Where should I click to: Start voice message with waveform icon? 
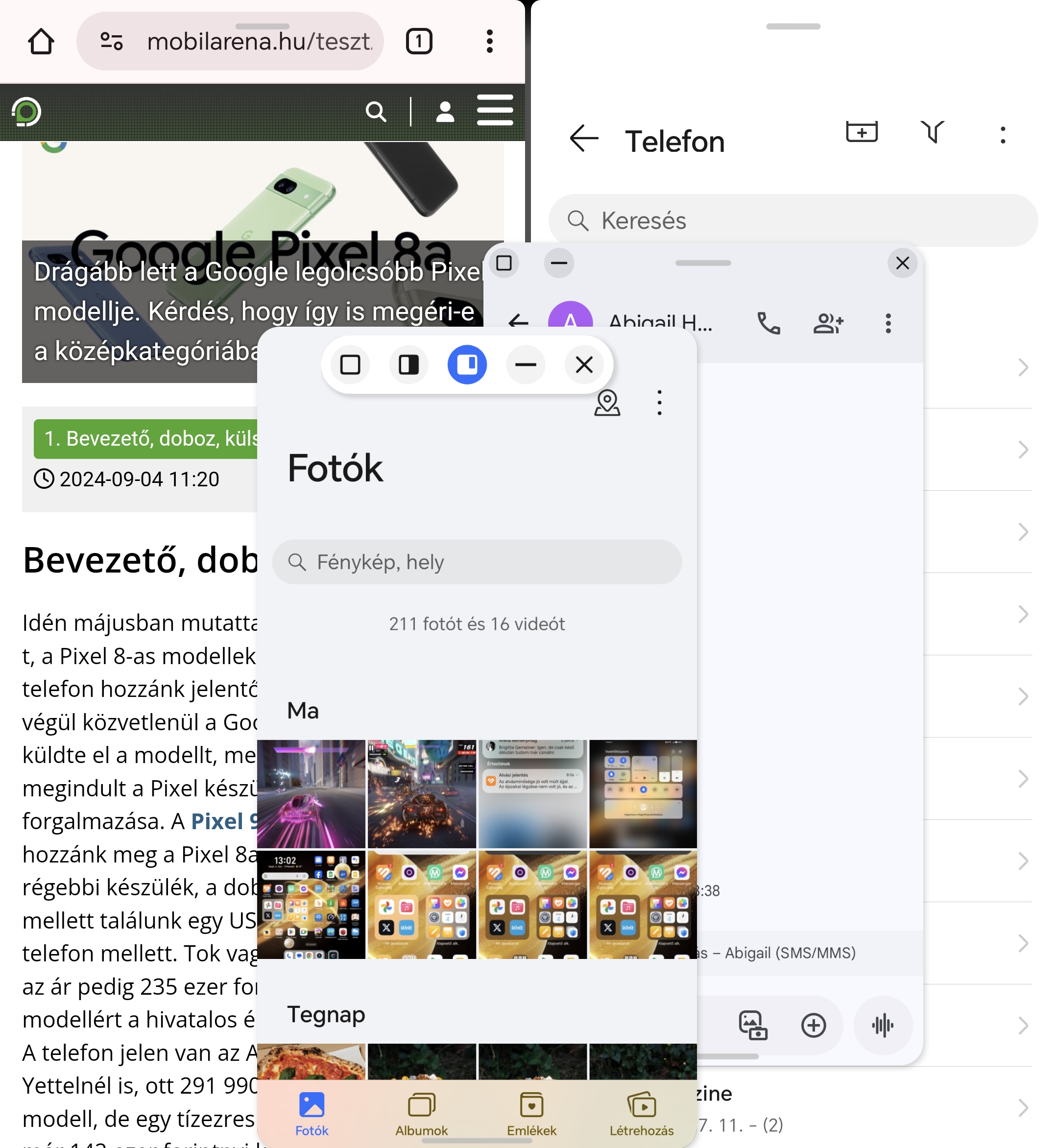point(883,1025)
